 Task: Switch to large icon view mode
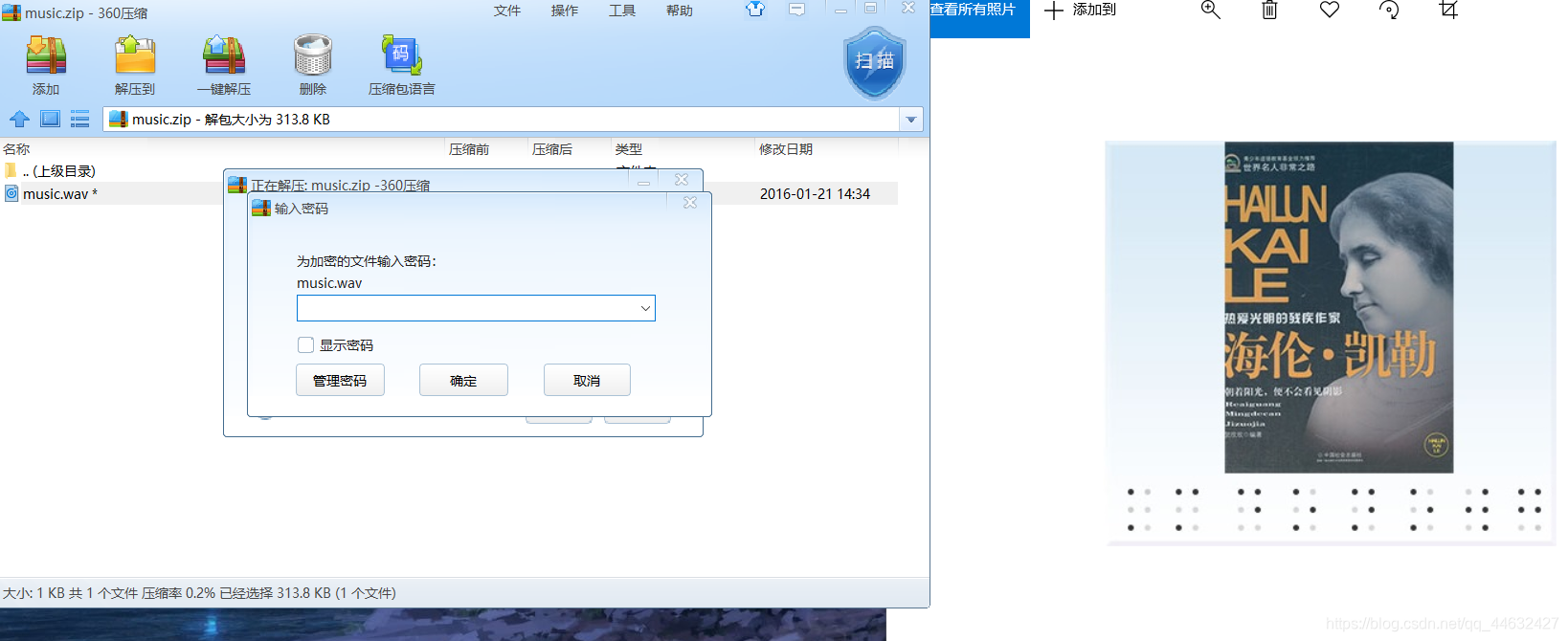[50, 119]
